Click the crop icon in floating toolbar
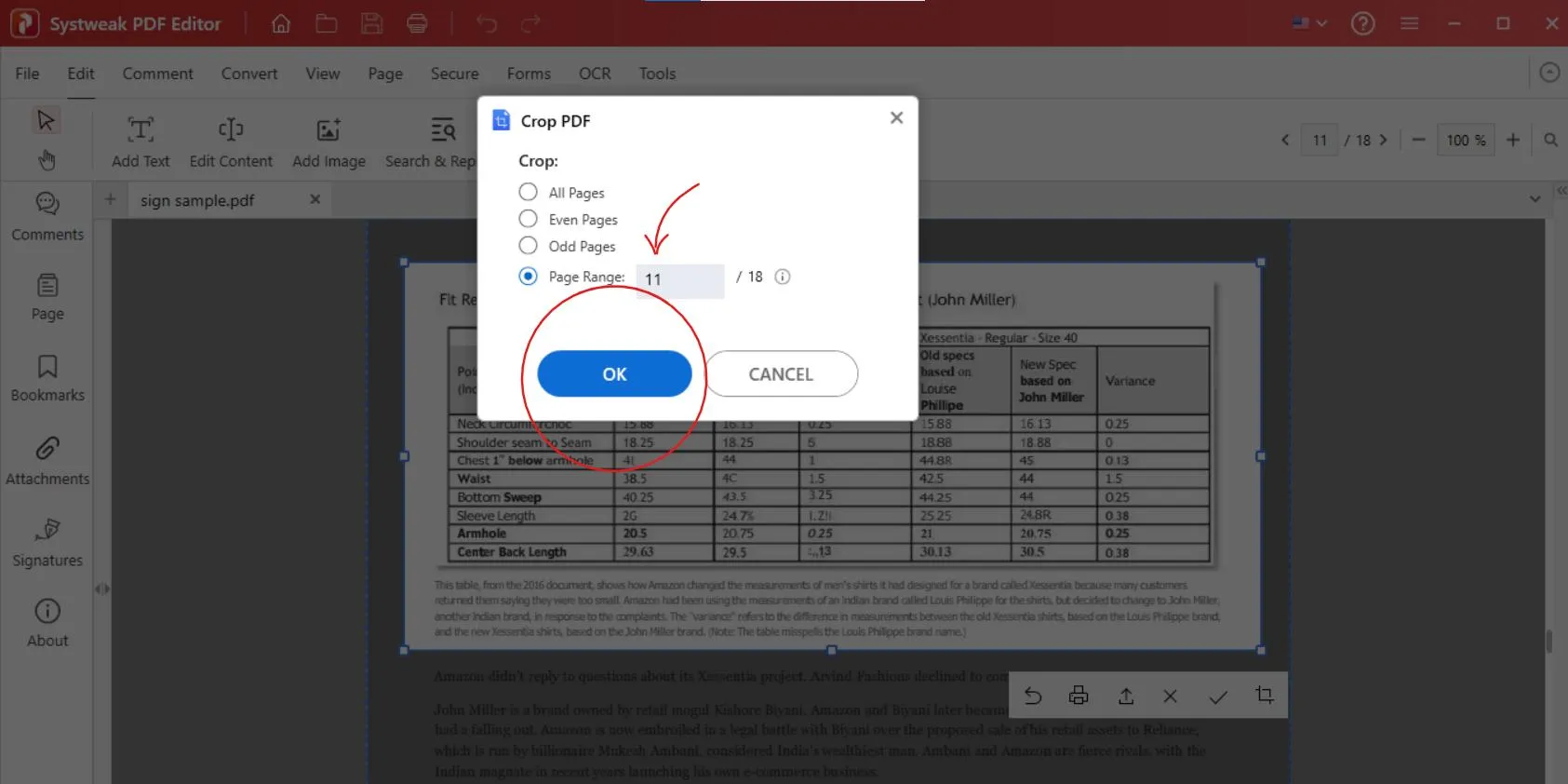This screenshot has width=1568, height=784. [x=1264, y=695]
